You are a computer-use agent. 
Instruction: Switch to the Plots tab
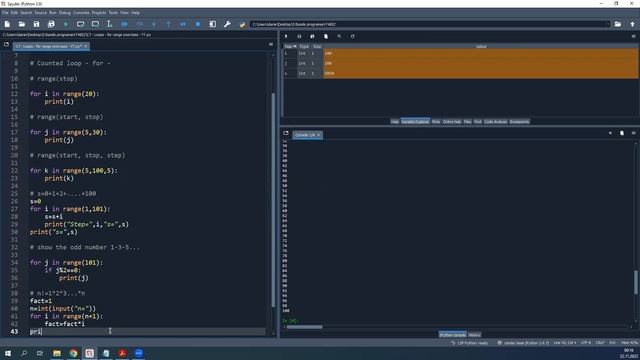point(436,122)
